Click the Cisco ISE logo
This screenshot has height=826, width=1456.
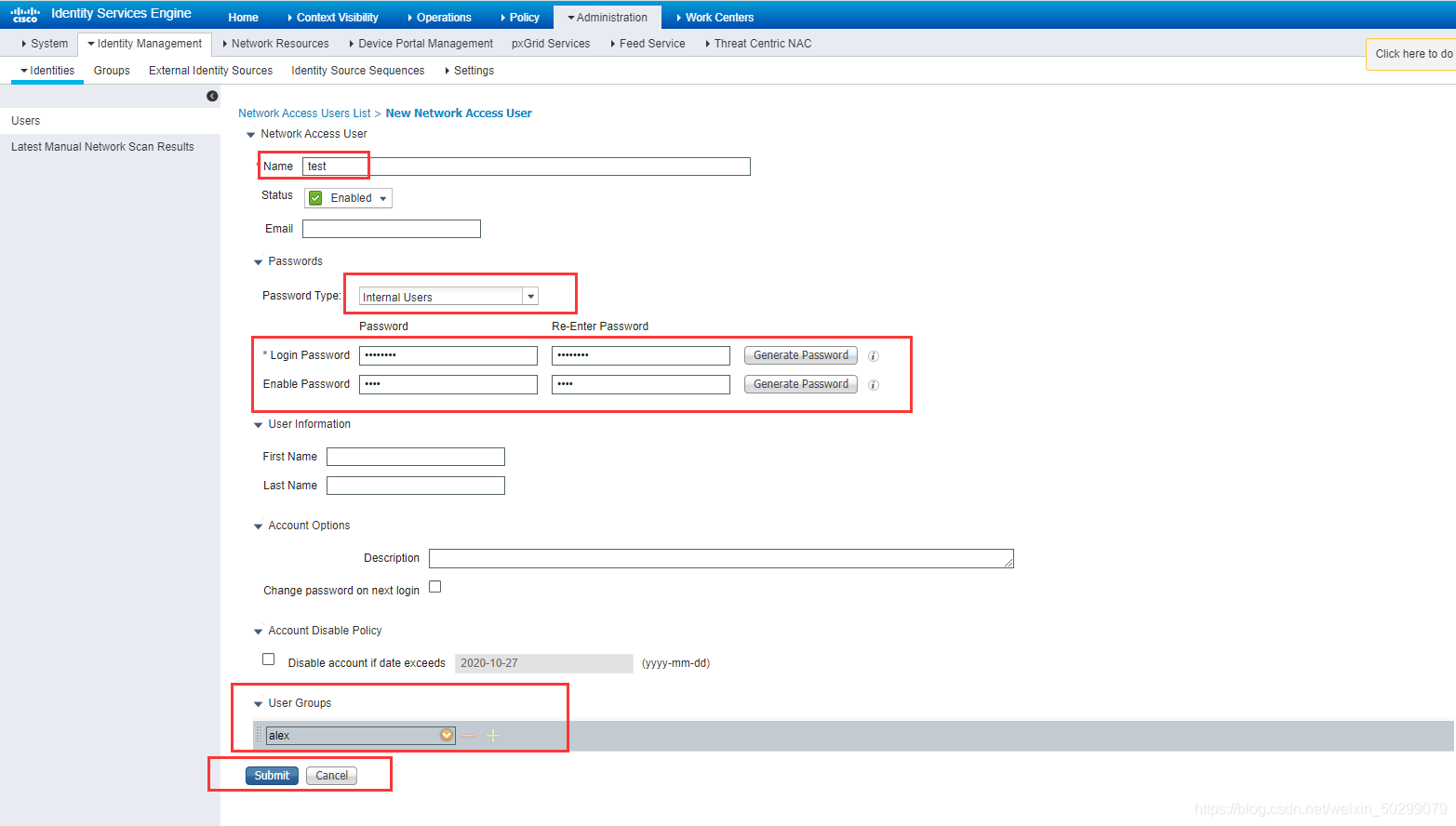(24, 13)
